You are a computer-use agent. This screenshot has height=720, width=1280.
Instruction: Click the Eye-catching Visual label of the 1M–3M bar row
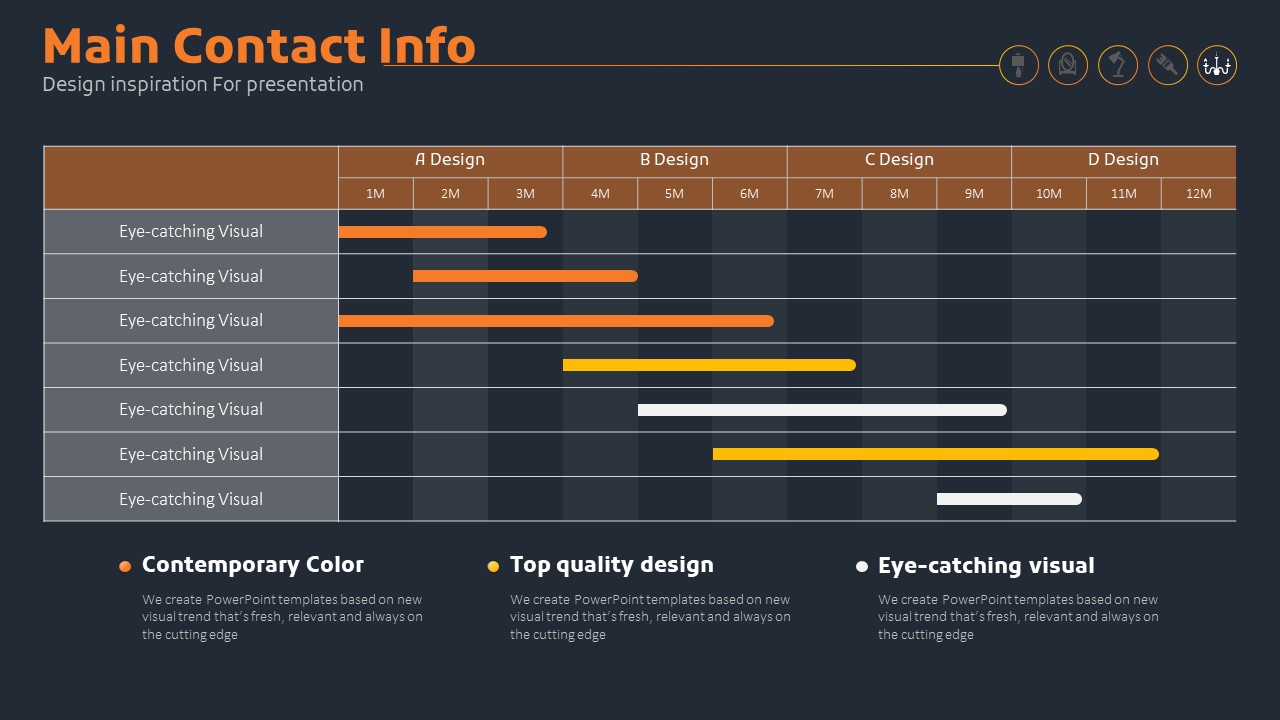[191, 232]
